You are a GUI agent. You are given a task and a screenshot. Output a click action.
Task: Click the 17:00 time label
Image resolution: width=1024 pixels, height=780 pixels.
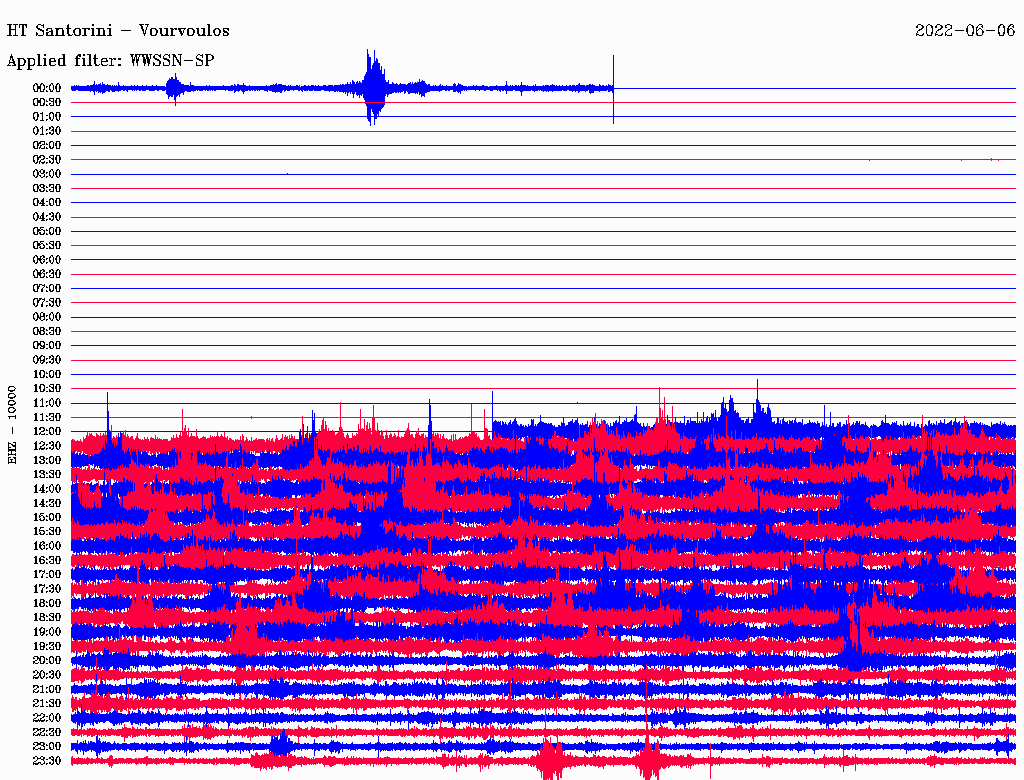[47, 574]
